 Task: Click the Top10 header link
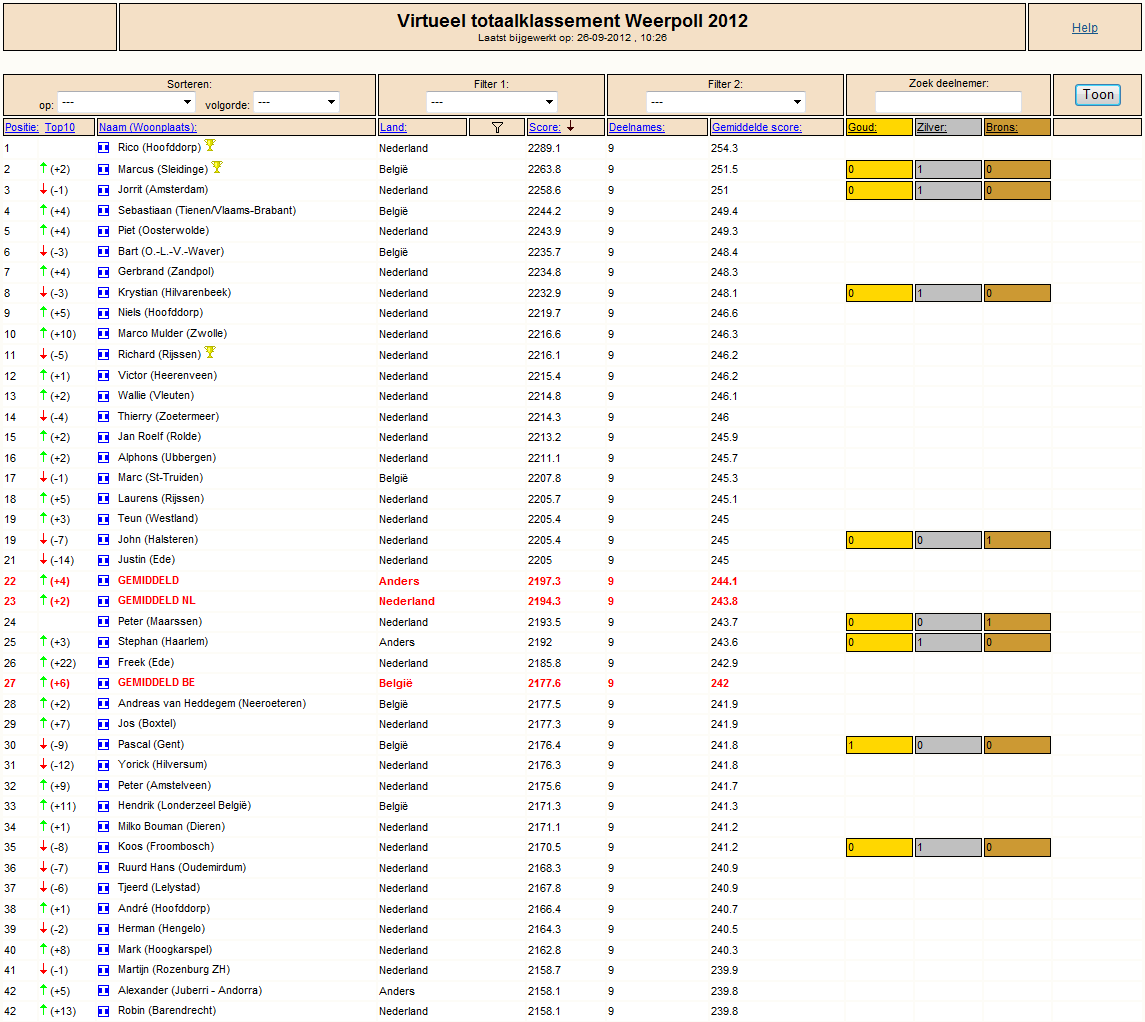[60, 127]
